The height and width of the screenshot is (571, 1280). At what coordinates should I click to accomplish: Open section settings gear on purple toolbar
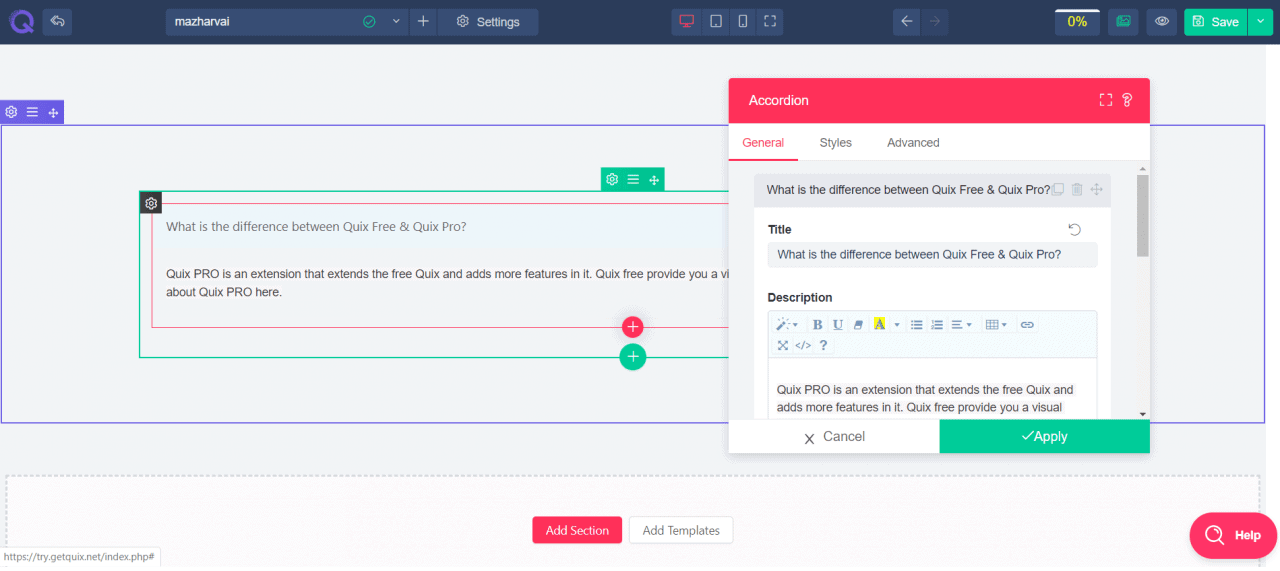(x=11, y=112)
